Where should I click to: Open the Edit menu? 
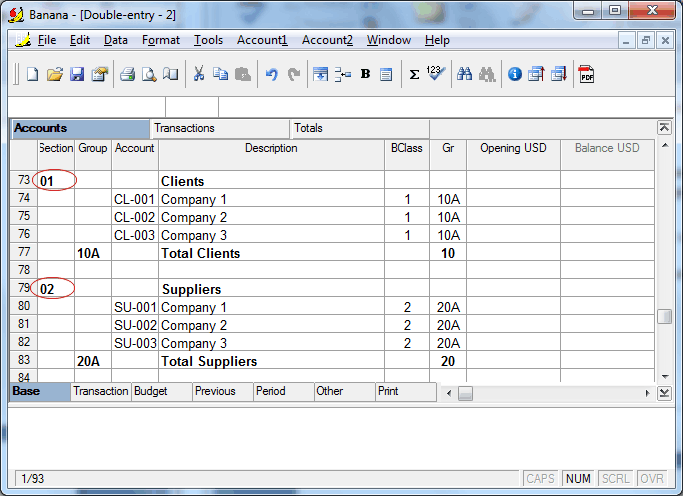click(x=80, y=40)
